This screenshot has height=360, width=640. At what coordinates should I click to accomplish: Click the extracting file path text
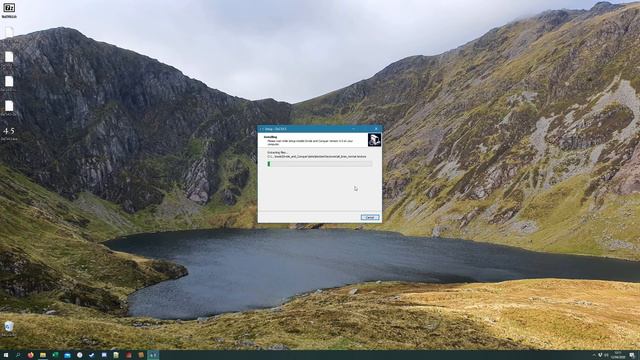(x=317, y=156)
